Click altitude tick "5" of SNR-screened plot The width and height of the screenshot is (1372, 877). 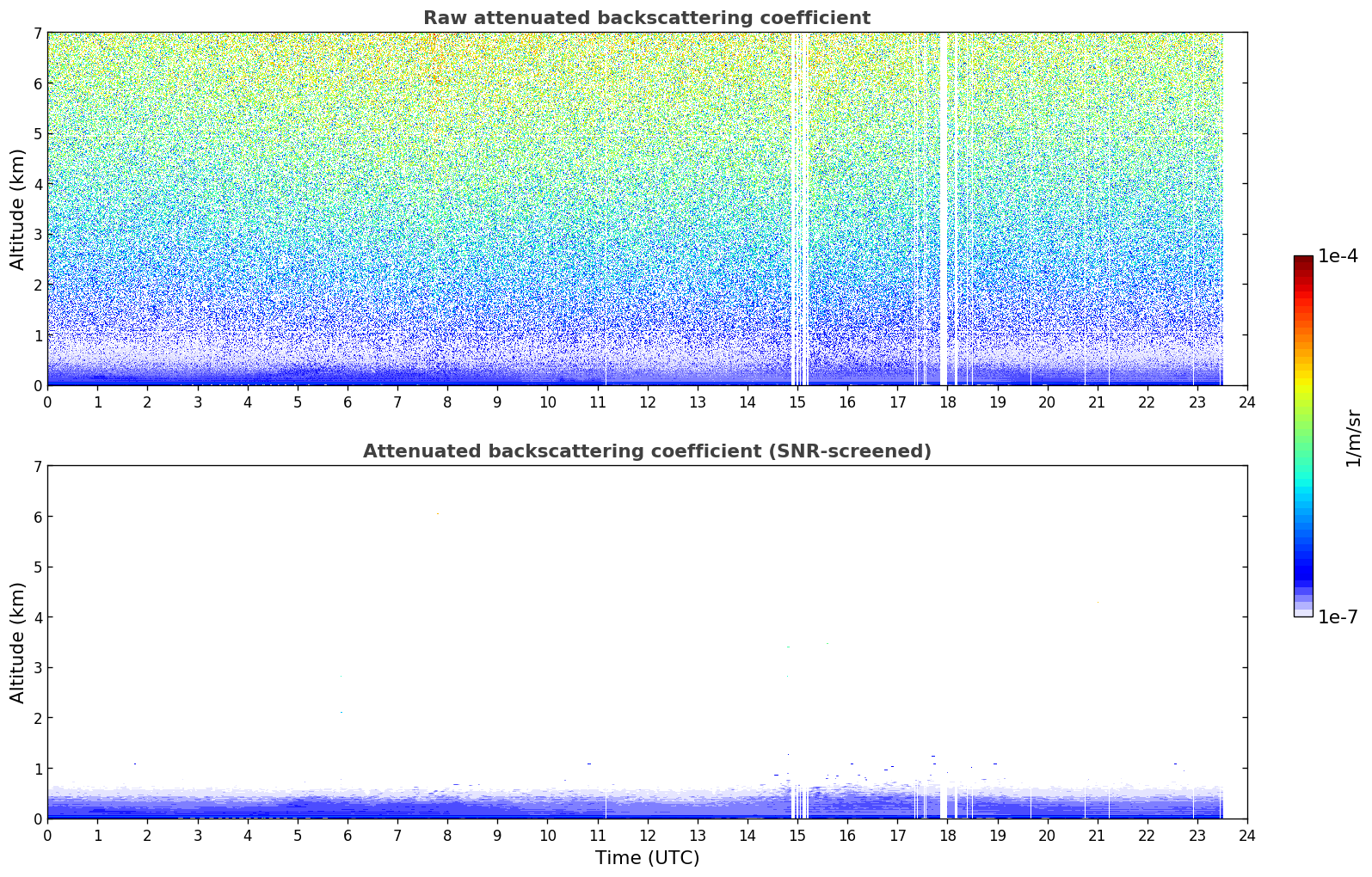38,567
